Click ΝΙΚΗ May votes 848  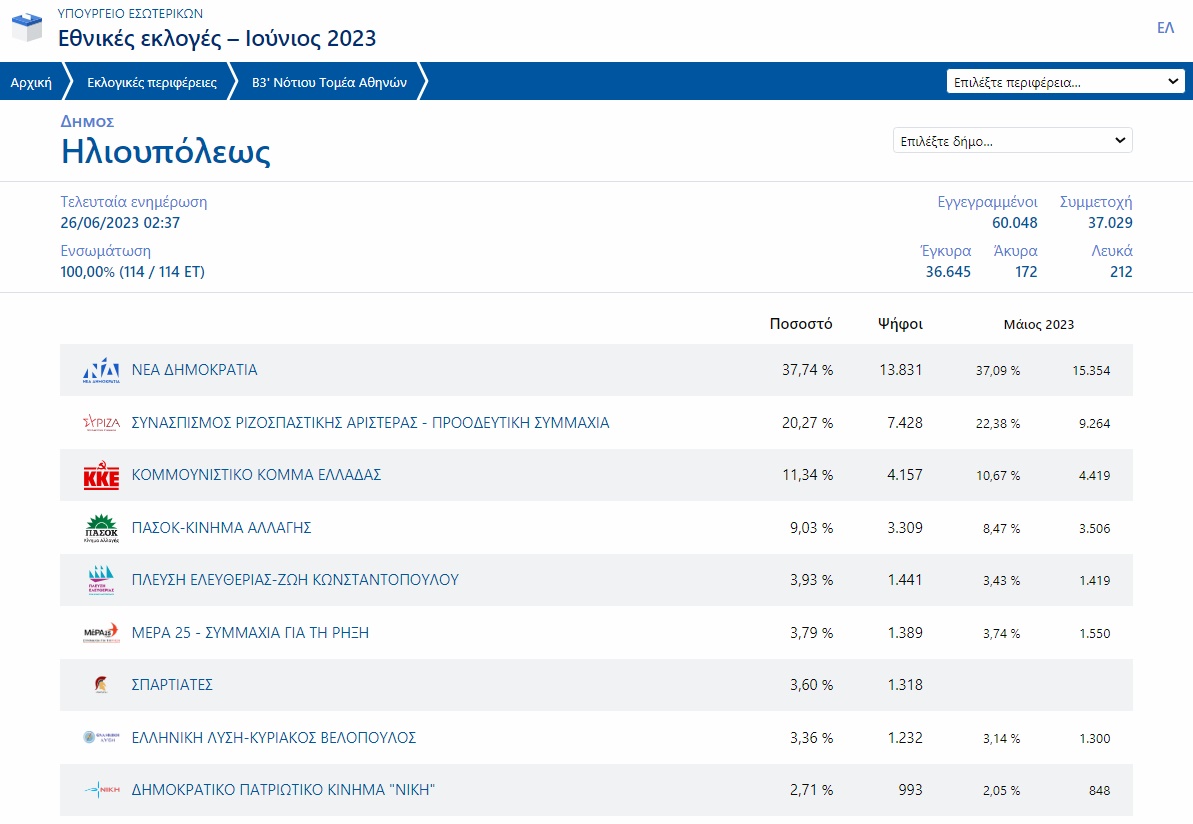(x=1099, y=791)
